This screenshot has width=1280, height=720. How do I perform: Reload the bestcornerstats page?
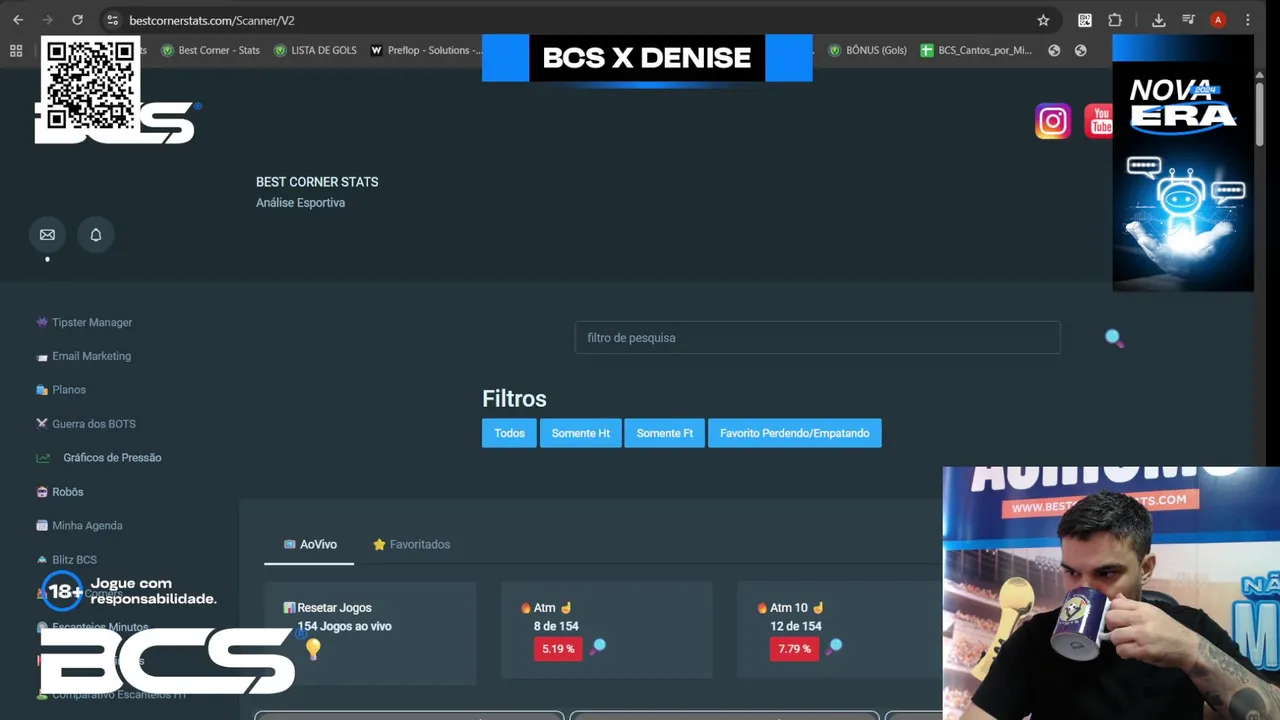[x=77, y=20]
